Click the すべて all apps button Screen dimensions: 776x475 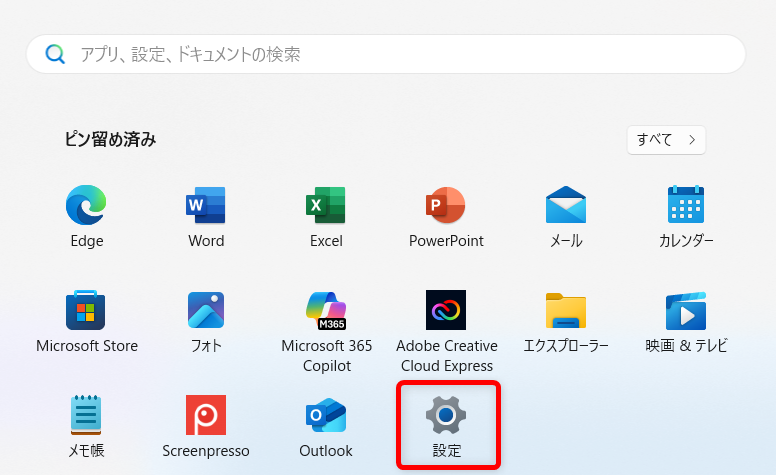pos(666,140)
